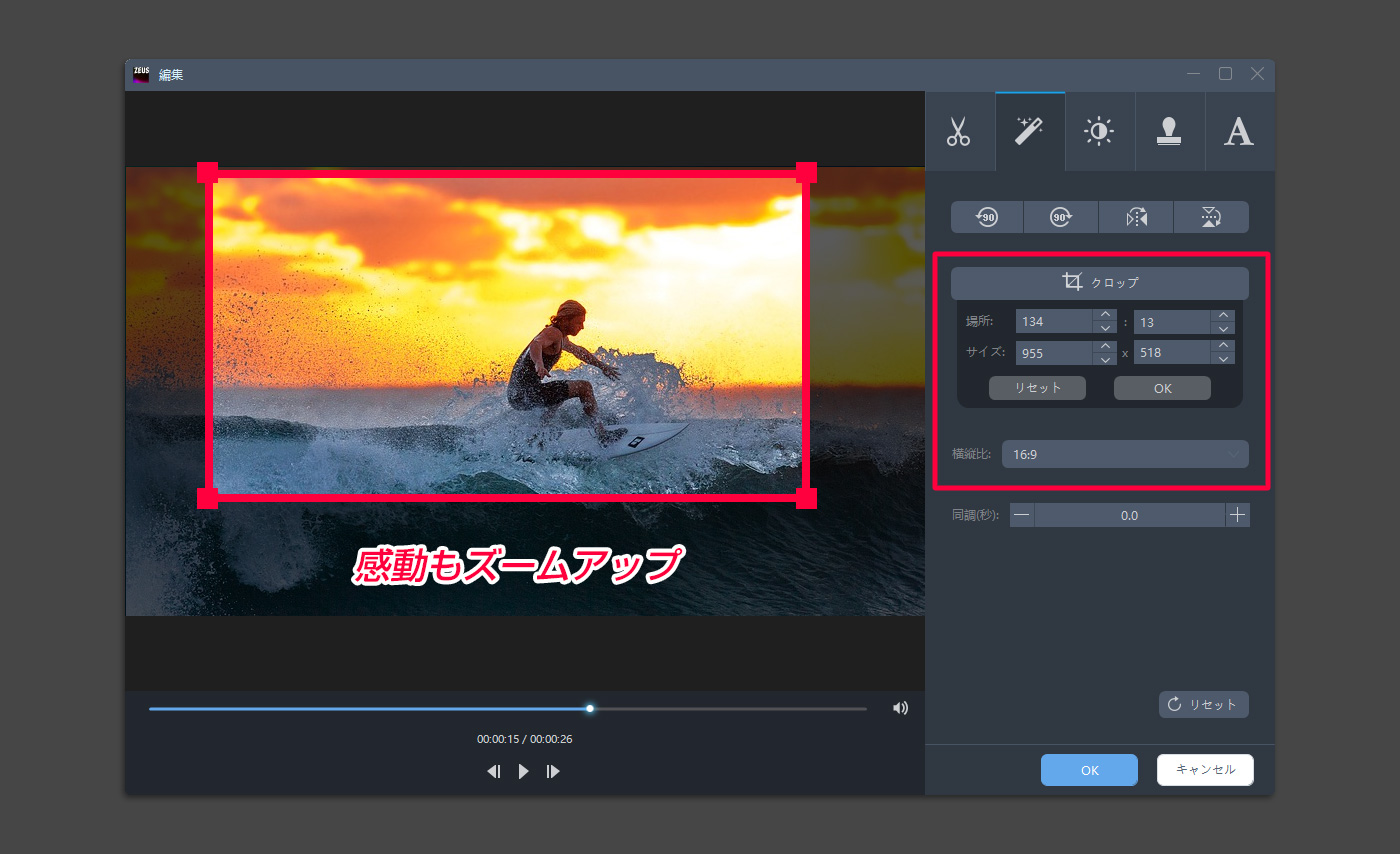Confirm crop with the OK button
This screenshot has width=1400, height=854.
1162,388
